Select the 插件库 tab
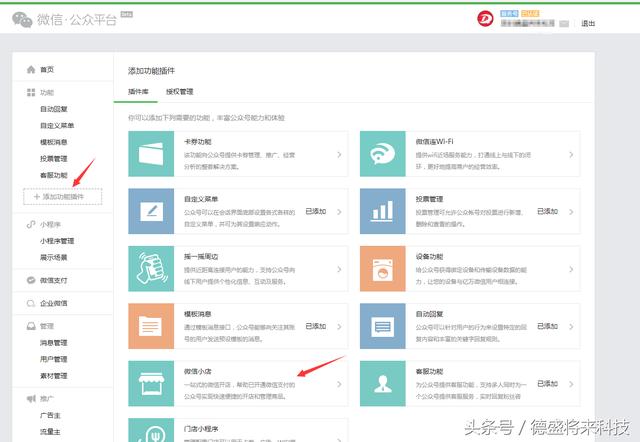This screenshot has height=442, width=640. [x=138, y=91]
